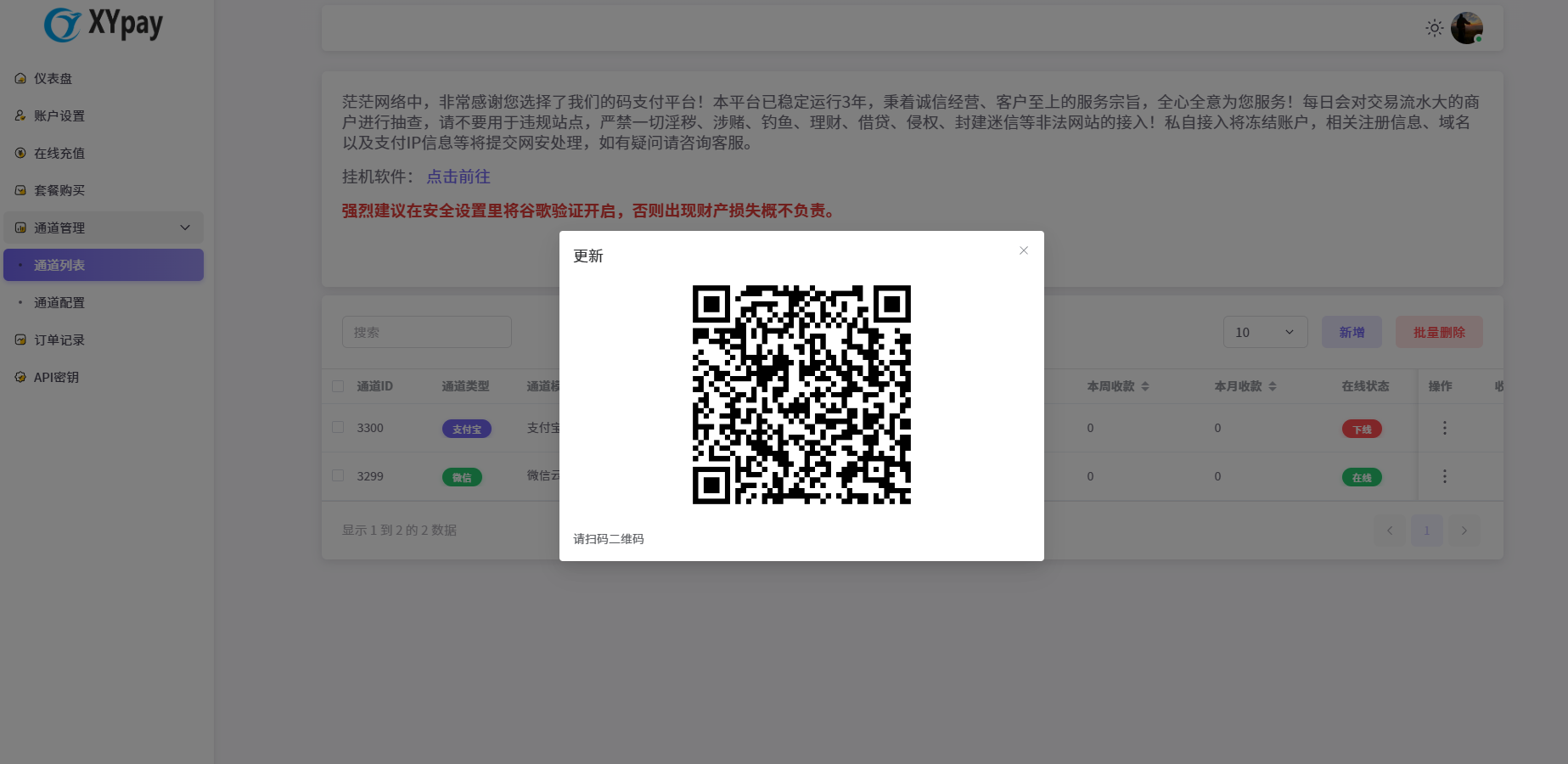Open row actions menu for channel 3300
Screen dimensions: 1568x764
point(1444,428)
